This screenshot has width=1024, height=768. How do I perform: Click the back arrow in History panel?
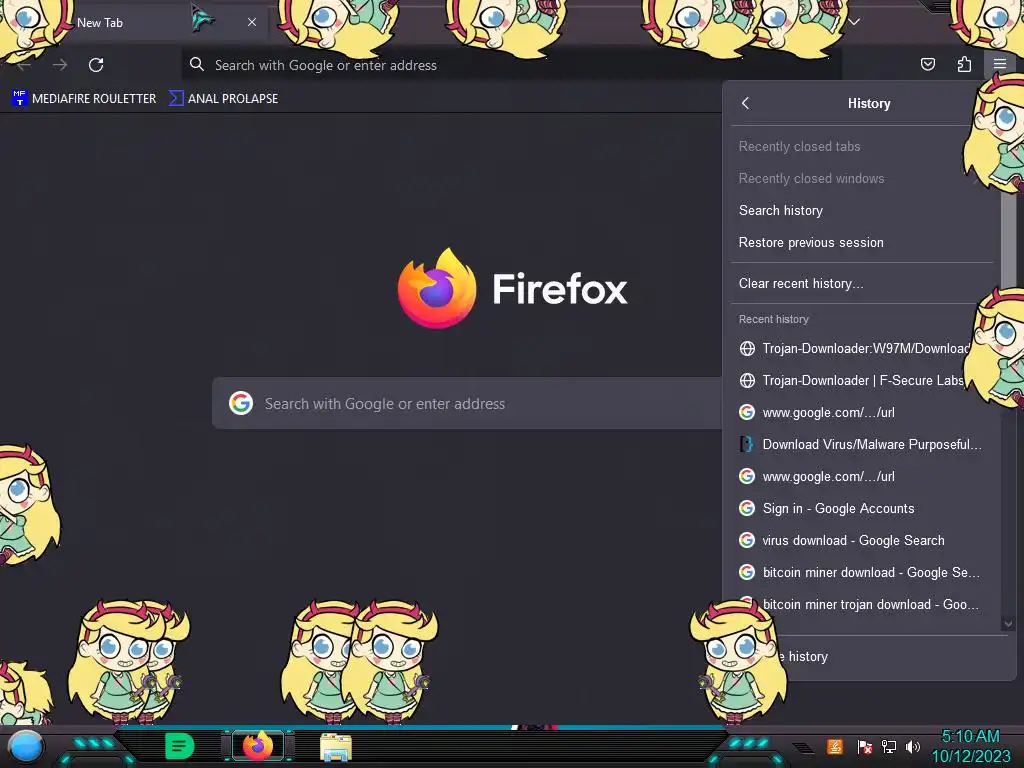coord(746,103)
